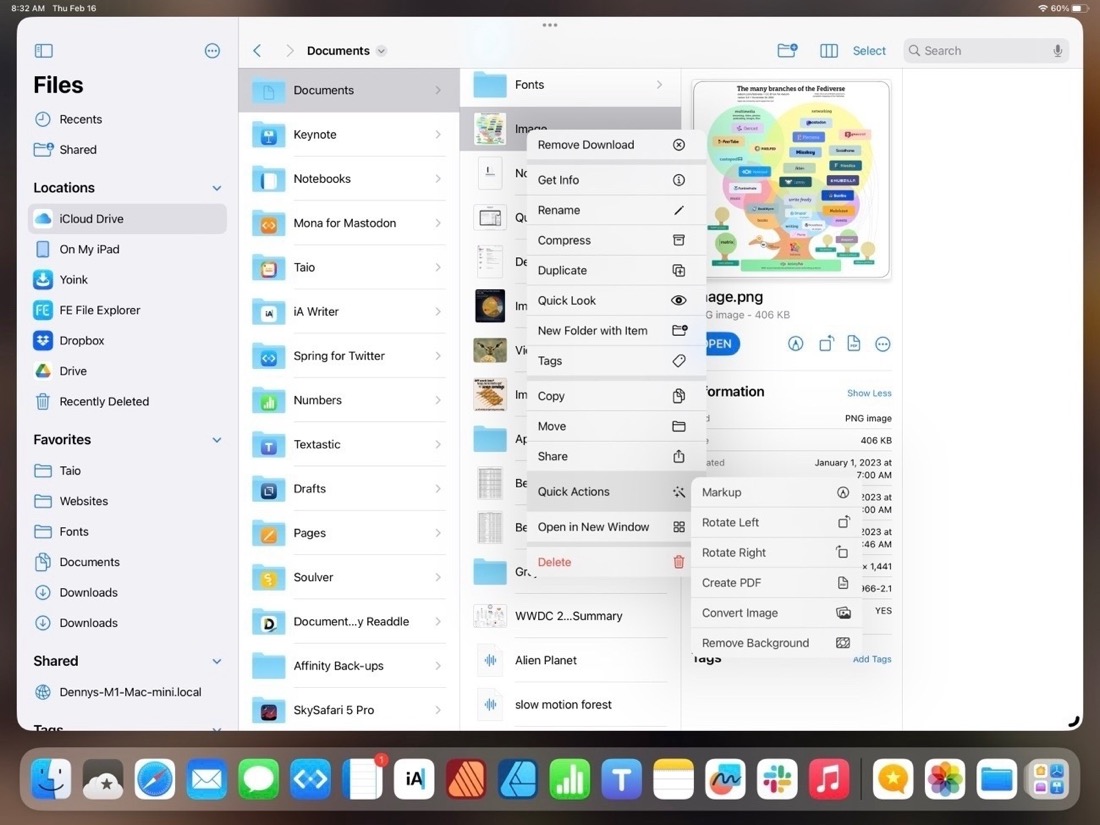Toggle the sidebar with the top-left sidebar icon
1100x825 pixels.
[43, 50]
